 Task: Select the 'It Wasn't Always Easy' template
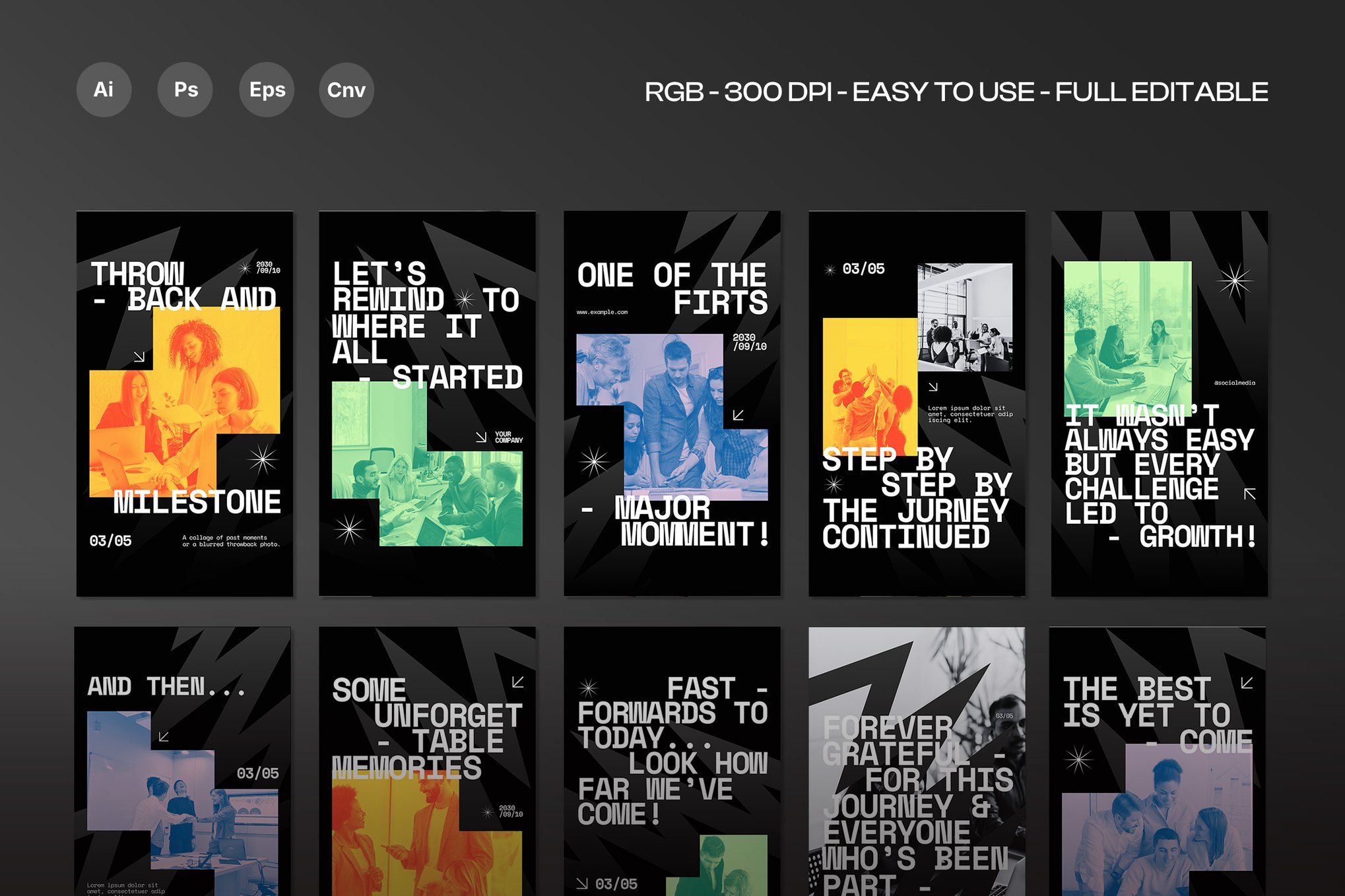1159,404
